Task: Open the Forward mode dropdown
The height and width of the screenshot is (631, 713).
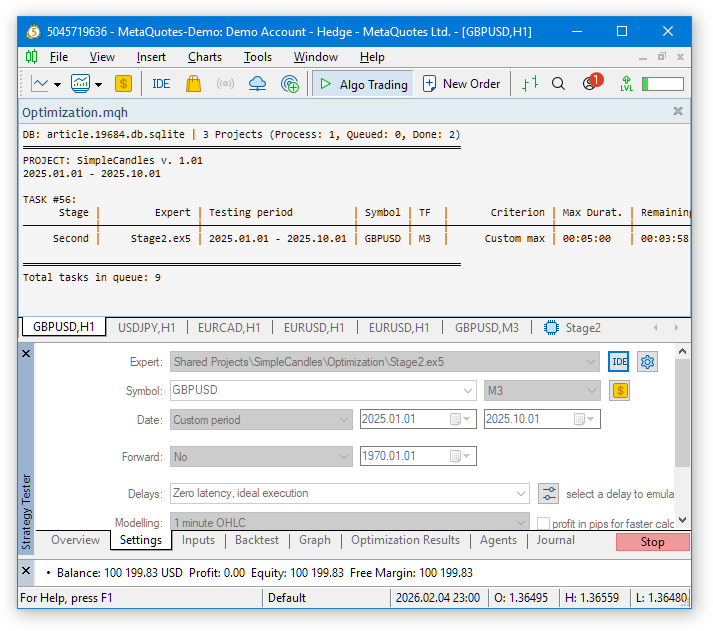Action: click(261, 456)
